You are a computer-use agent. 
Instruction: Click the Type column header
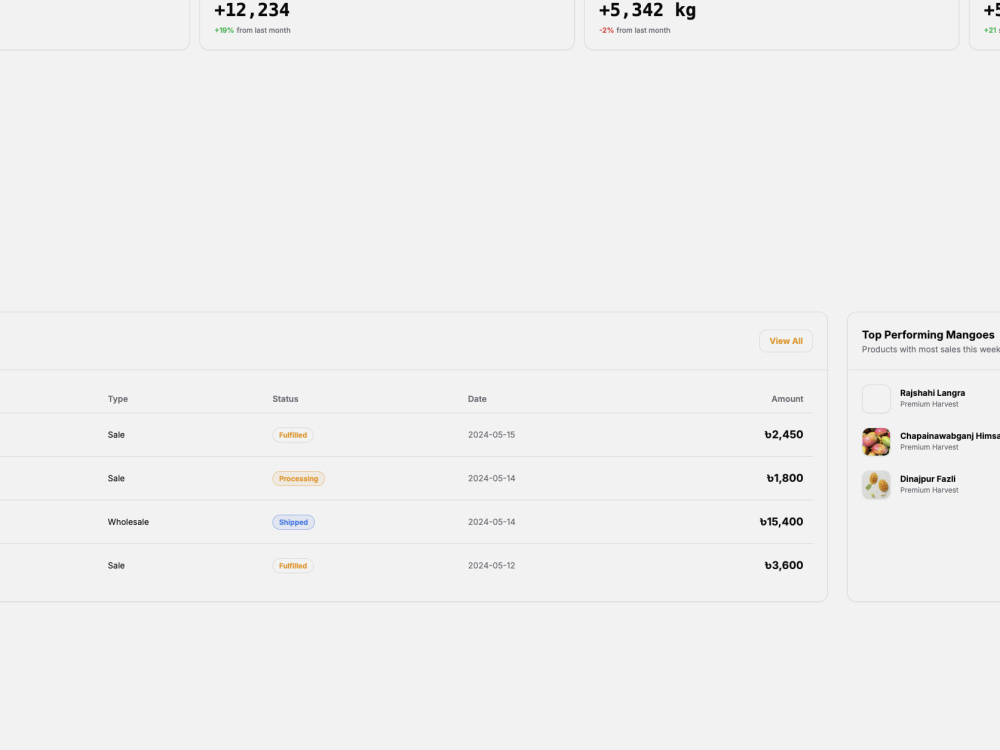click(117, 399)
